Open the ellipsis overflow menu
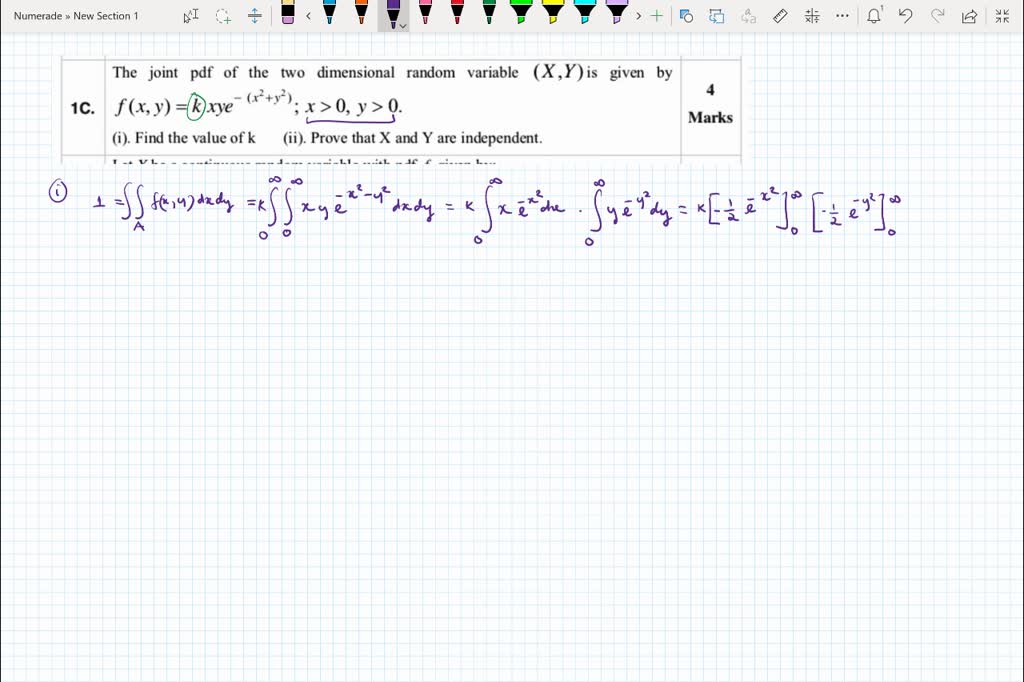 (x=841, y=16)
